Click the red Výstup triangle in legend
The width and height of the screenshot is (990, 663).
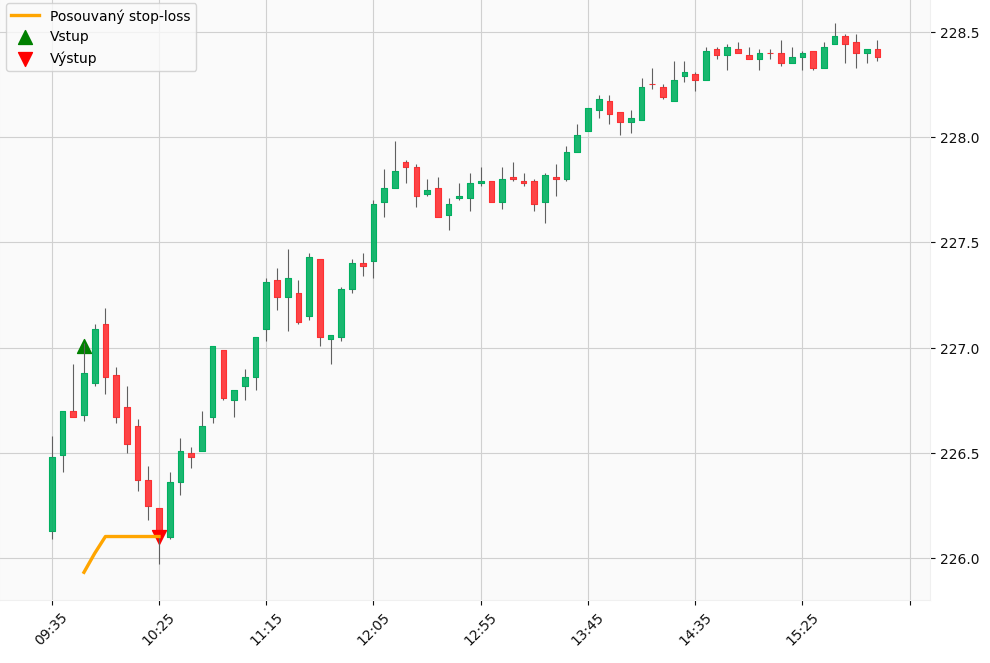click(26, 59)
